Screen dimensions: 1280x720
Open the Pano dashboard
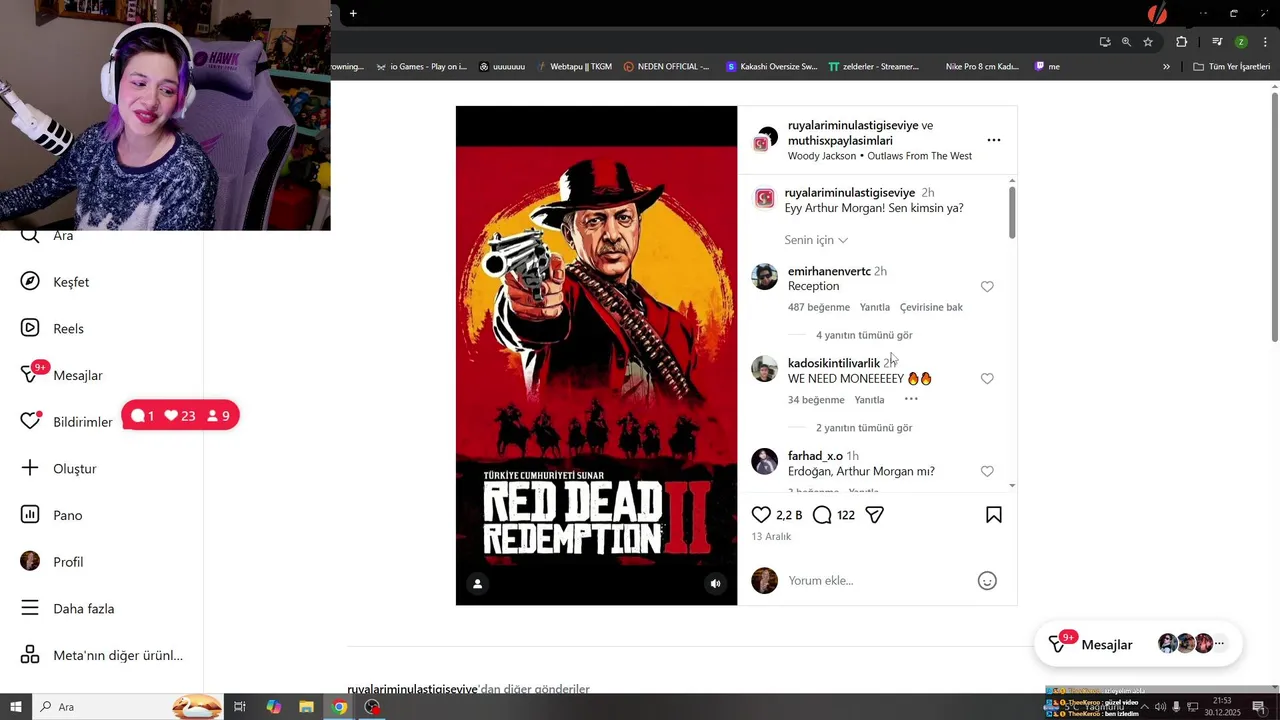click(67, 515)
